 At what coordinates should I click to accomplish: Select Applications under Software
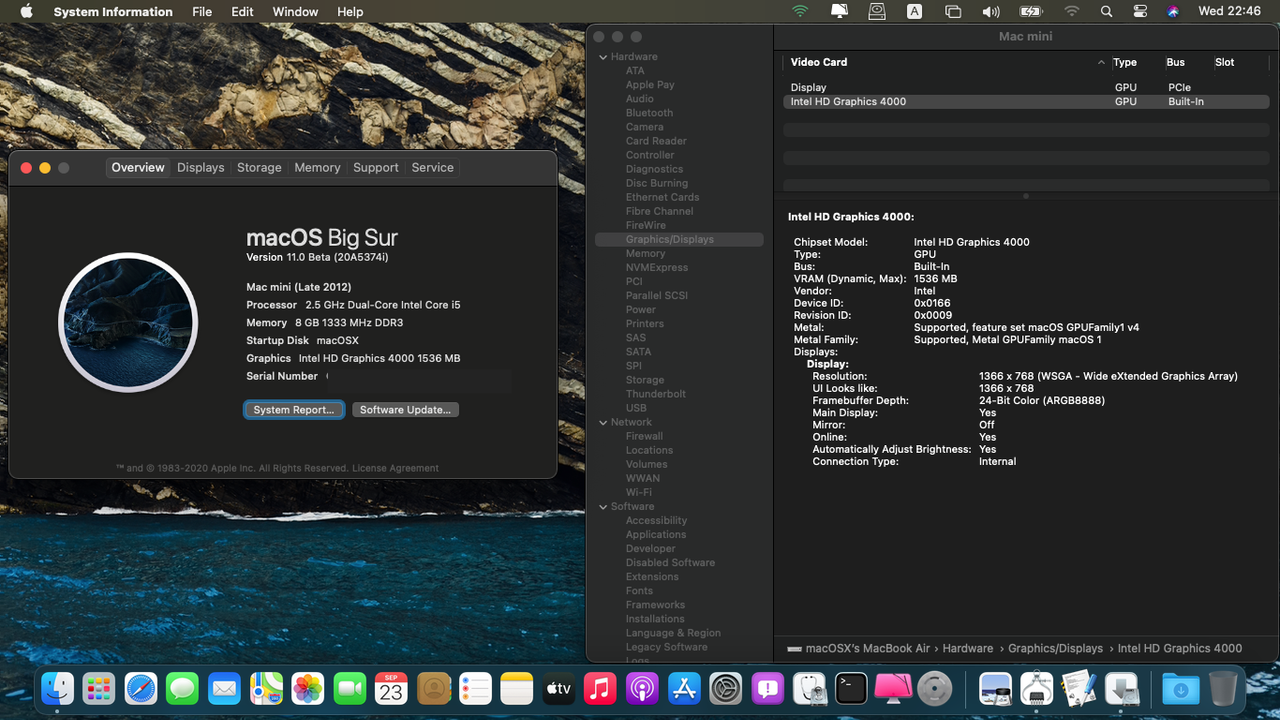(x=656, y=535)
